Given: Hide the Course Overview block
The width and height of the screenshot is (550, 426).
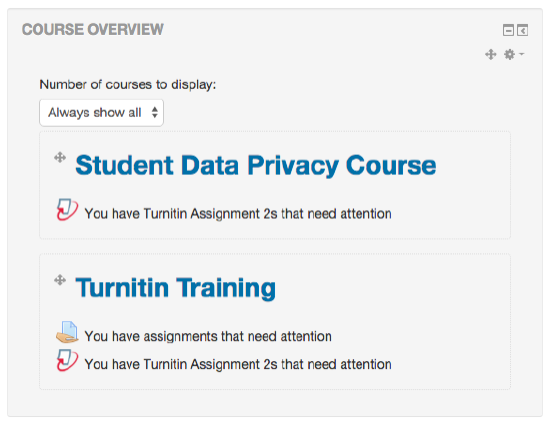Looking at the screenshot, I should (x=508, y=30).
